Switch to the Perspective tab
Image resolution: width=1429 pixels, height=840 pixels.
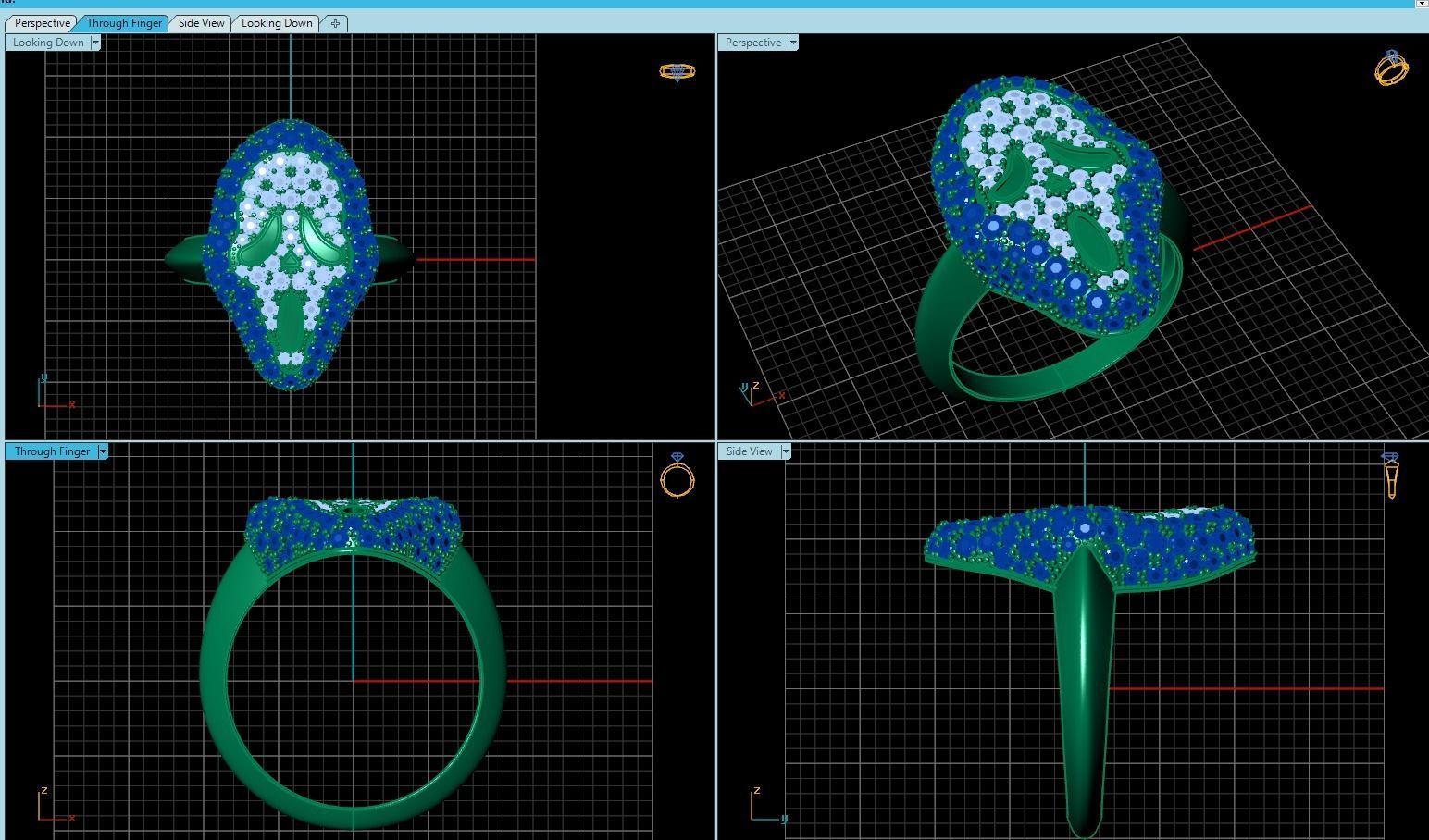pyautogui.click(x=42, y=23)
